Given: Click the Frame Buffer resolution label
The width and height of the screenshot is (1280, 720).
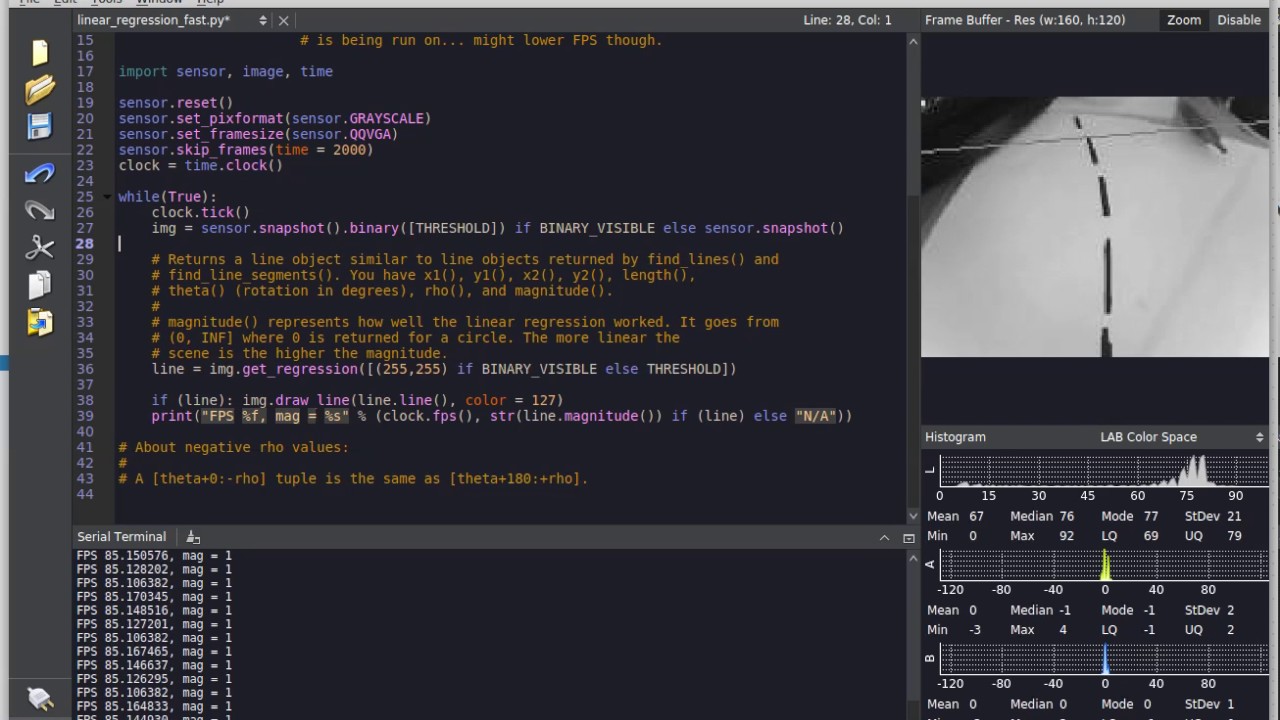Looking at the screenshot, I should click(1025, 20).
